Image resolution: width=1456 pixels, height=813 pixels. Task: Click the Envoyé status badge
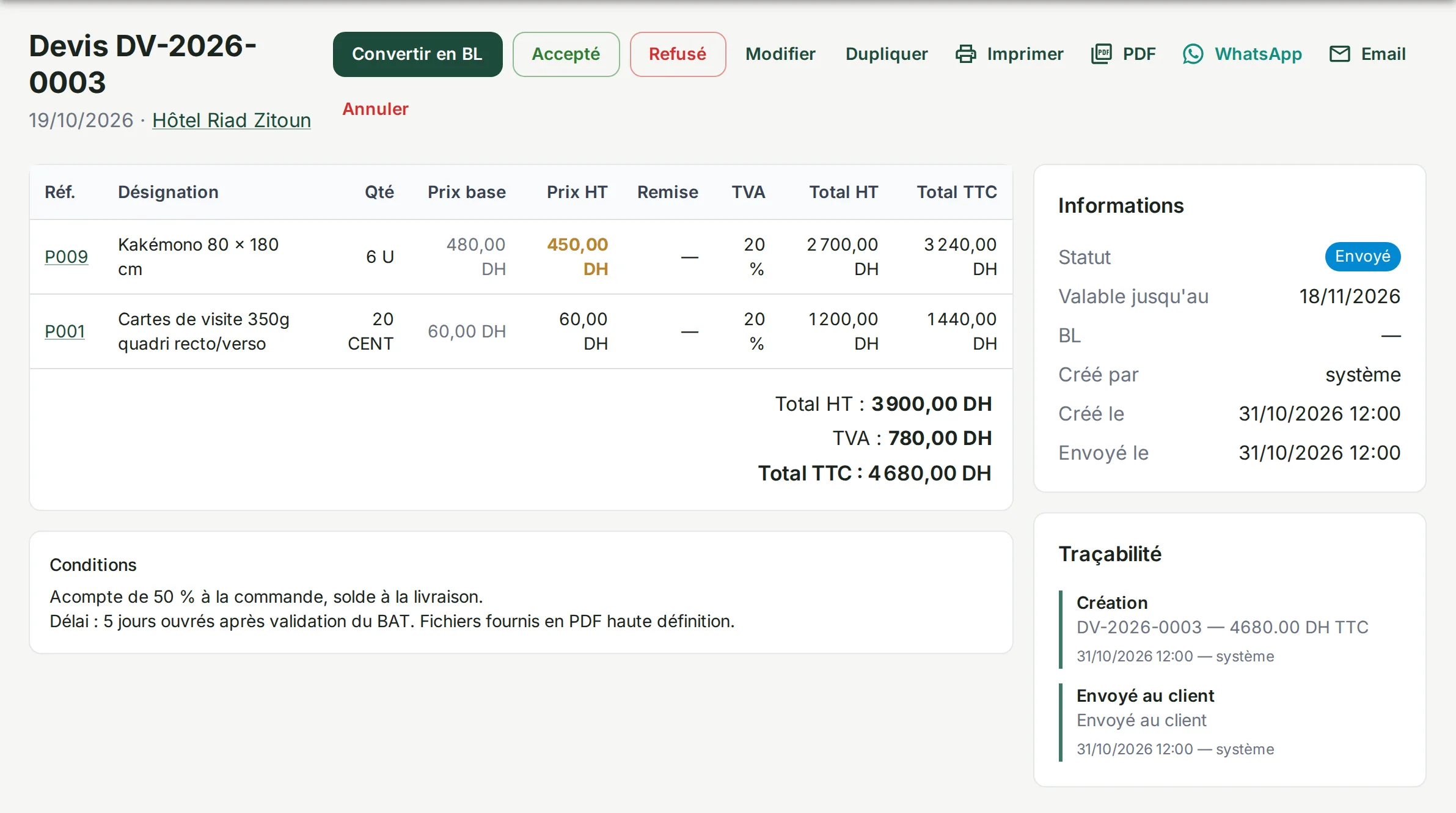(1363, 256)
